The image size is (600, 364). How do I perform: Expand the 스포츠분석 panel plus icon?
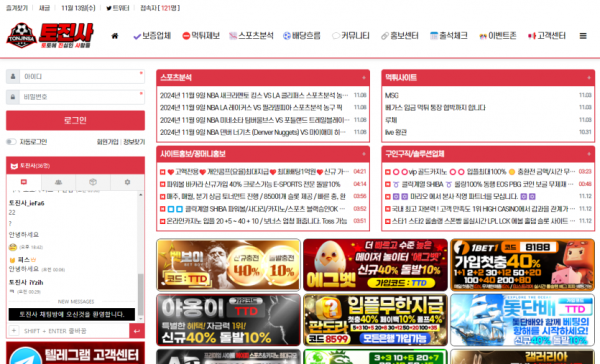[x=364, y=78]
